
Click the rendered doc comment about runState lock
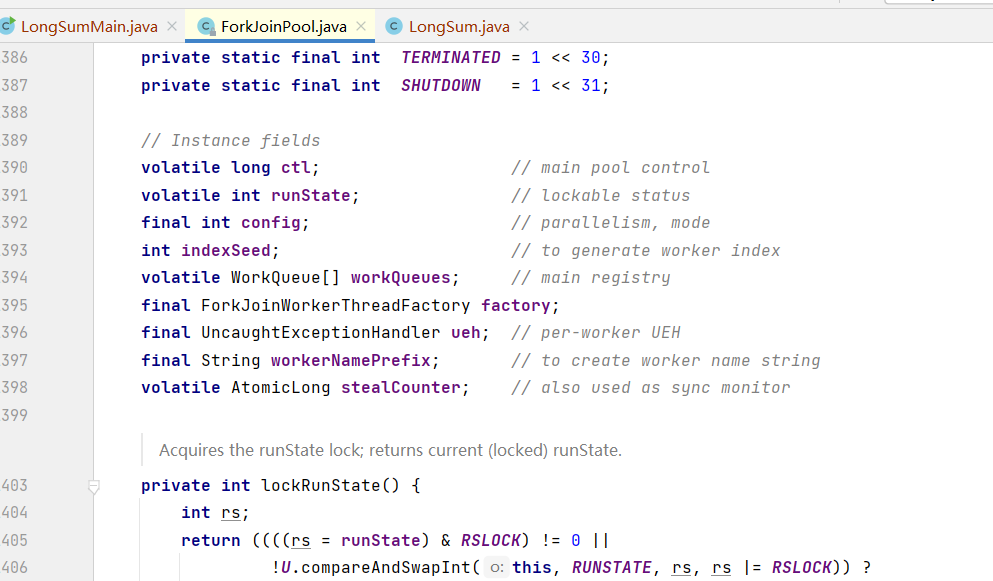pyautogui.click(x=390, y=450)
